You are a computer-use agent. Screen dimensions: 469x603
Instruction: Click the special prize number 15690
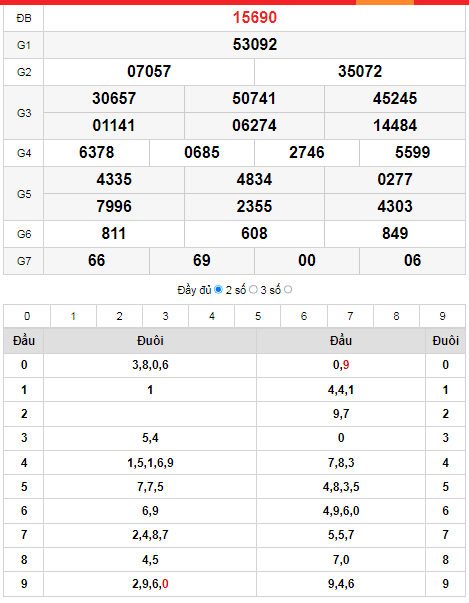[x=254, y=18]
